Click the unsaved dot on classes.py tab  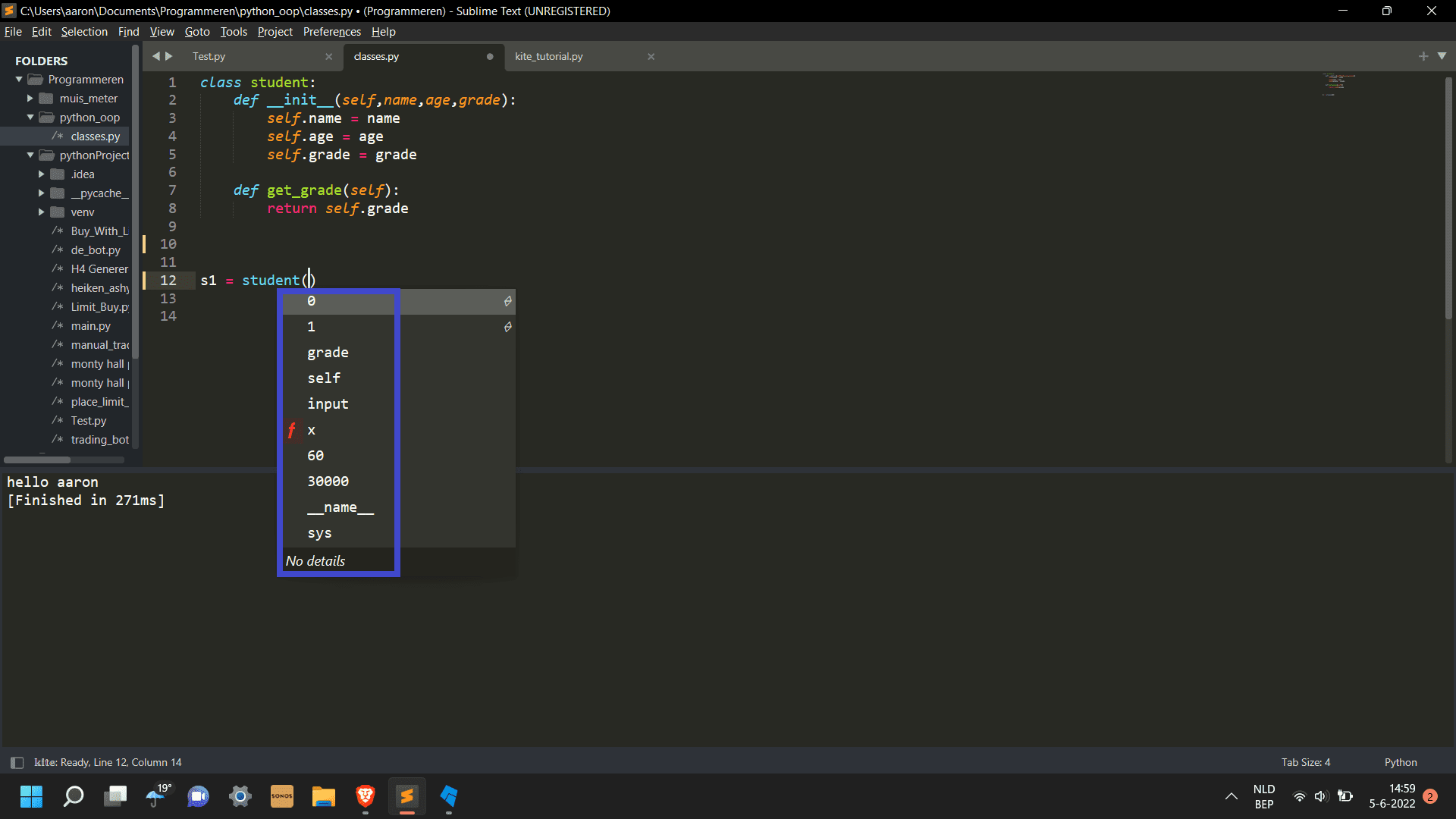(490, 56)
